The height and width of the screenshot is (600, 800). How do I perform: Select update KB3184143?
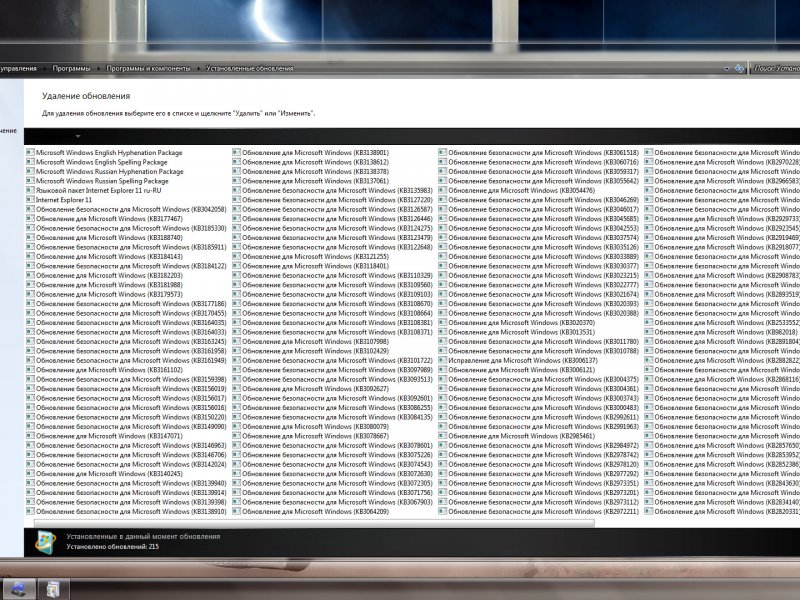[x=105, y=256]
